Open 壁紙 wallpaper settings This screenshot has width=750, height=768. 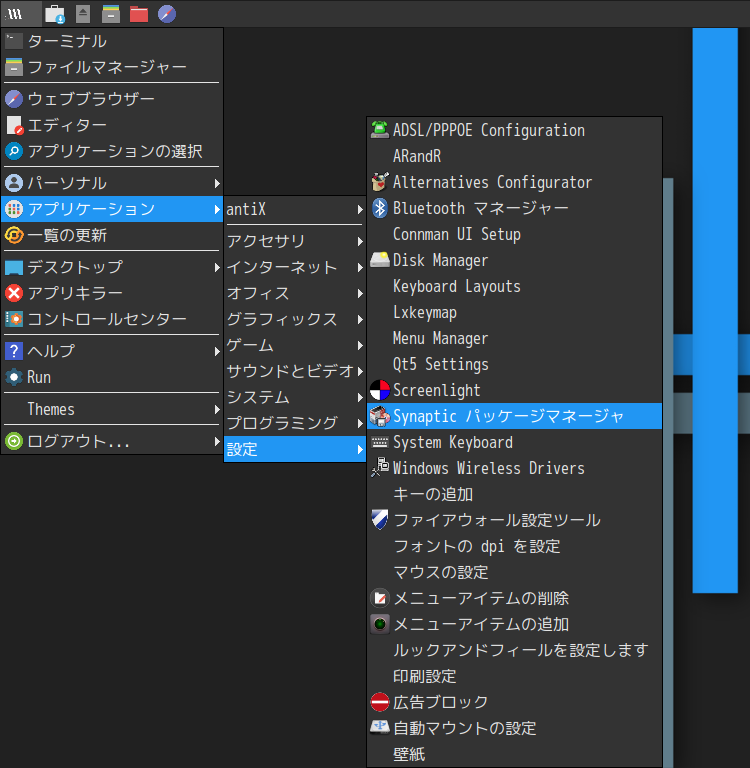click(x=514, y=754)
